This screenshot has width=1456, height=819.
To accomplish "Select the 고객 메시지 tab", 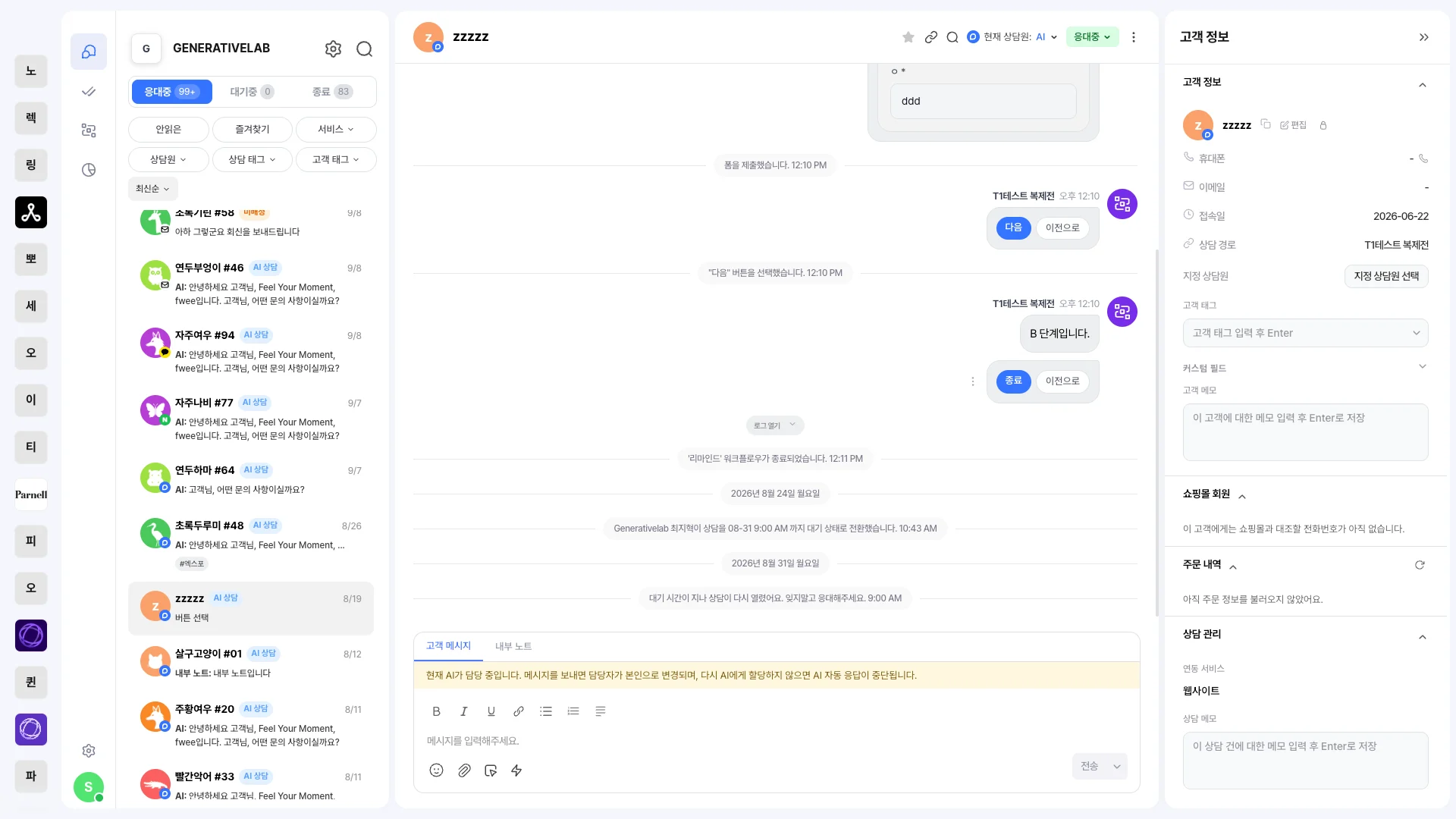I will pos(448,646).
